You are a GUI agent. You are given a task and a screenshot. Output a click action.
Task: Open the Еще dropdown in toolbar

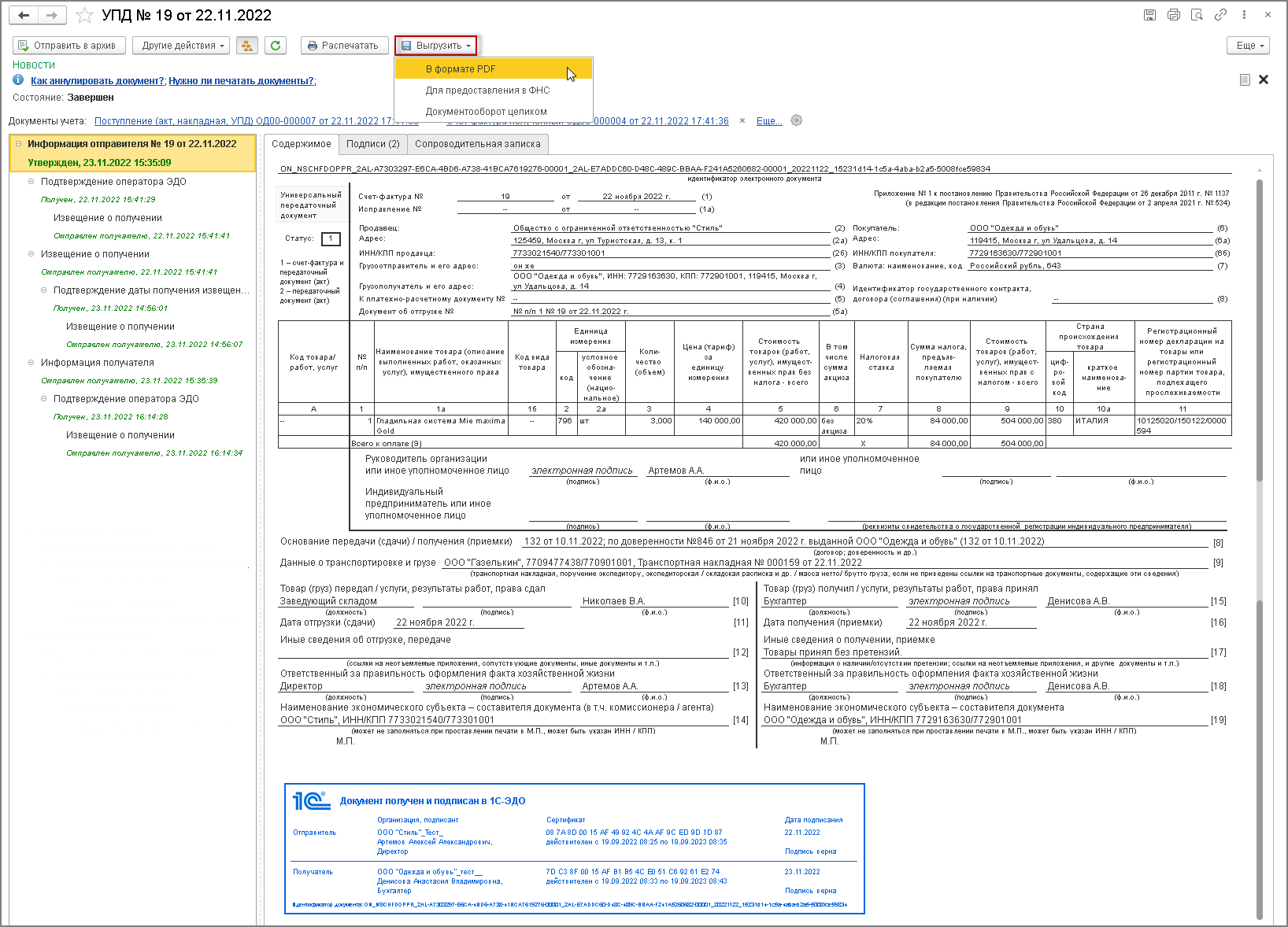pyautogui.click(x=1249, y=46)
